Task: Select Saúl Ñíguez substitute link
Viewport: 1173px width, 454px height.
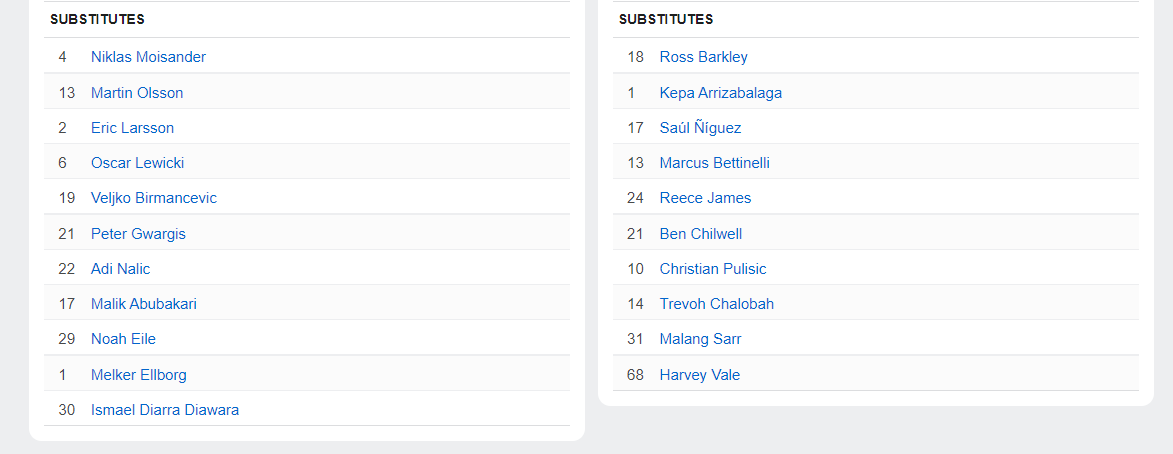Action: coord(700,128)
